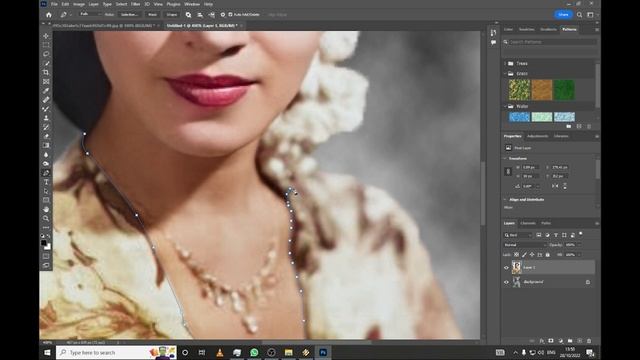This screenshot has height=360, width=640.
Task: Select the Rectangular Marquee tool
Action: click(x=46, y=45)
